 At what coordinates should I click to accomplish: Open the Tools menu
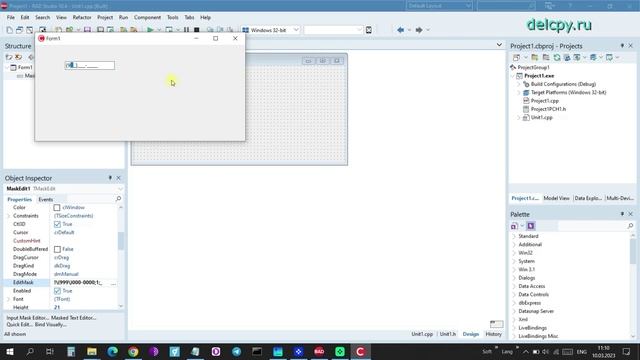(173, 18)
